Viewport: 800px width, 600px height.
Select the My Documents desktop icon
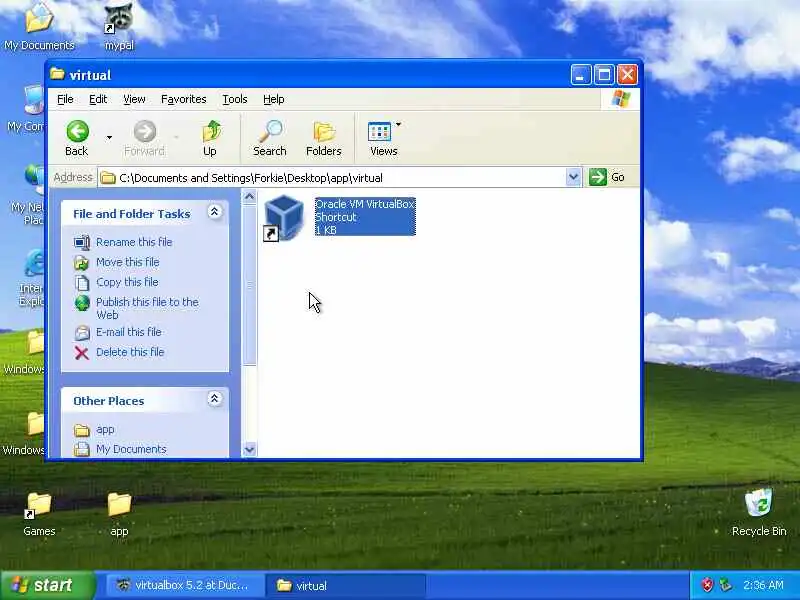39,27
